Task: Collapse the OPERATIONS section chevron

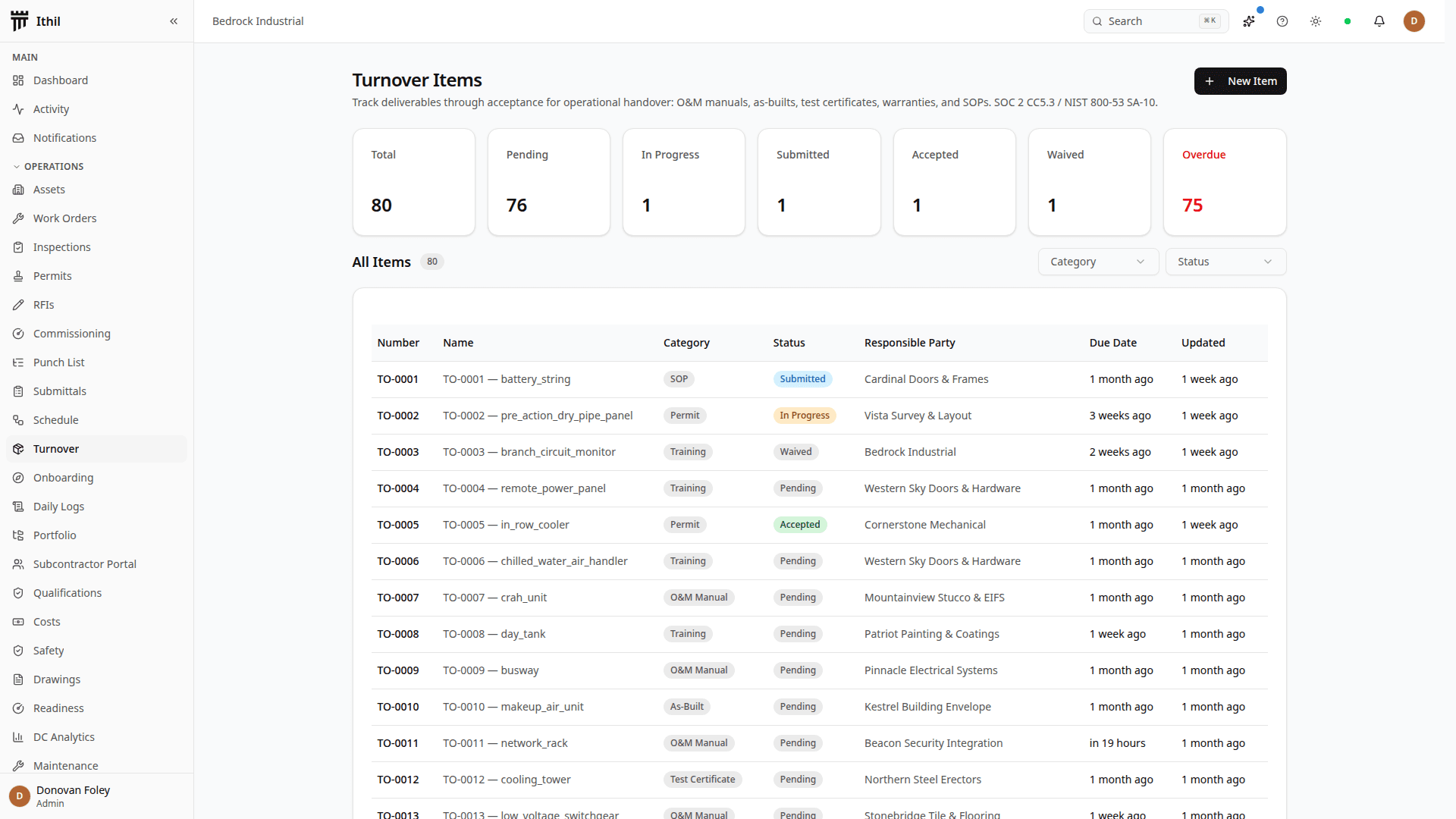Action: [x=17, y=167]
